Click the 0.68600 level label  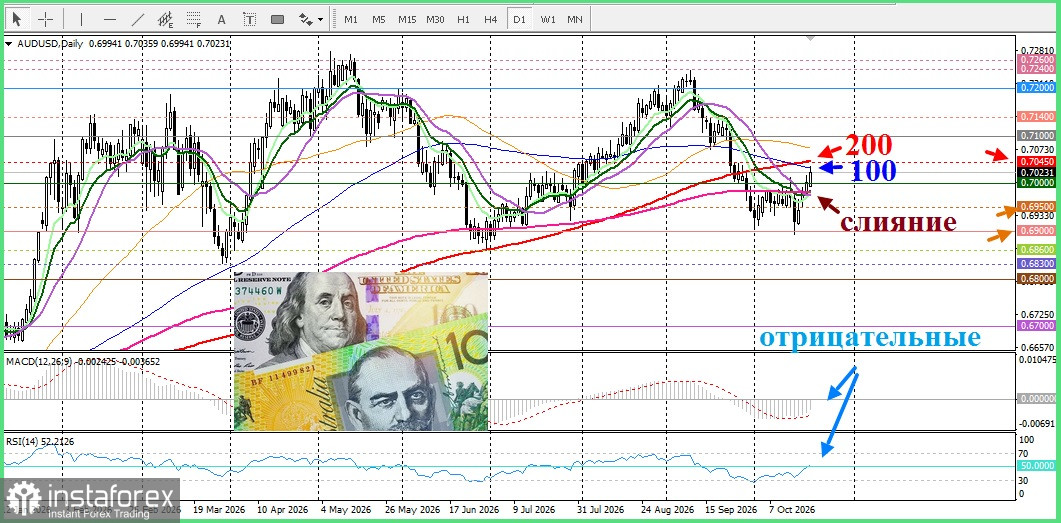click(x=1038, y=250)
